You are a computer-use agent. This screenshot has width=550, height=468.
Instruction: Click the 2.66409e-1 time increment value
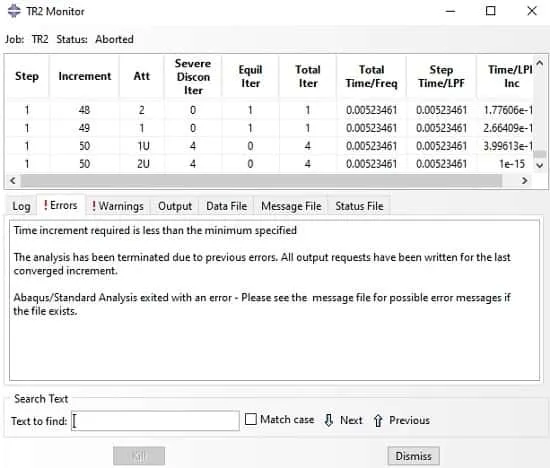[x=508, y=128]
